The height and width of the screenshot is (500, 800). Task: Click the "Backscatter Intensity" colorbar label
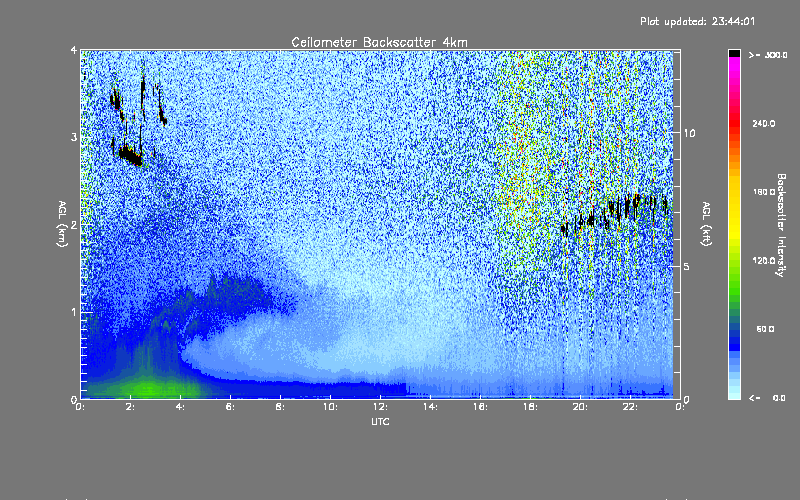pyautogui.click(x=781, y=225)
